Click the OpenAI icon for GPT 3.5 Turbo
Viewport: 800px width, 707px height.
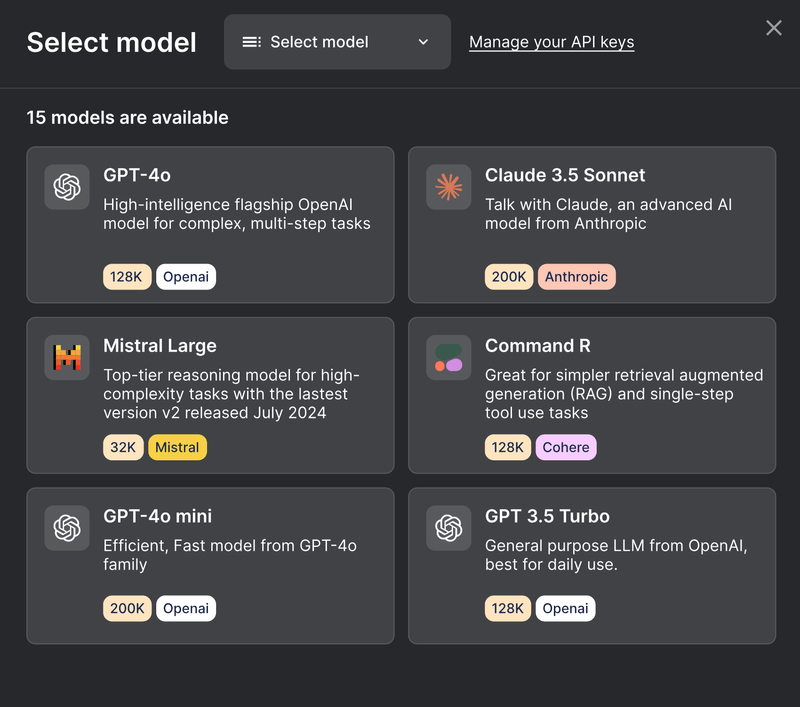[x=448, y=528]
